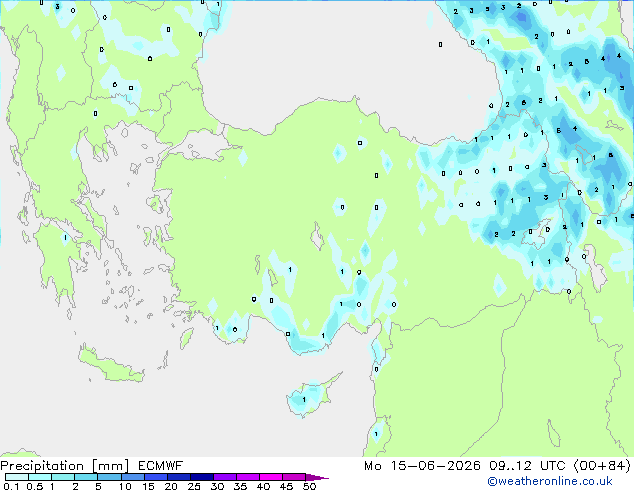The image size is (634, 490).
Task: Click the precipitation value '1' on Cyprus
Action: tap(304, 400)
